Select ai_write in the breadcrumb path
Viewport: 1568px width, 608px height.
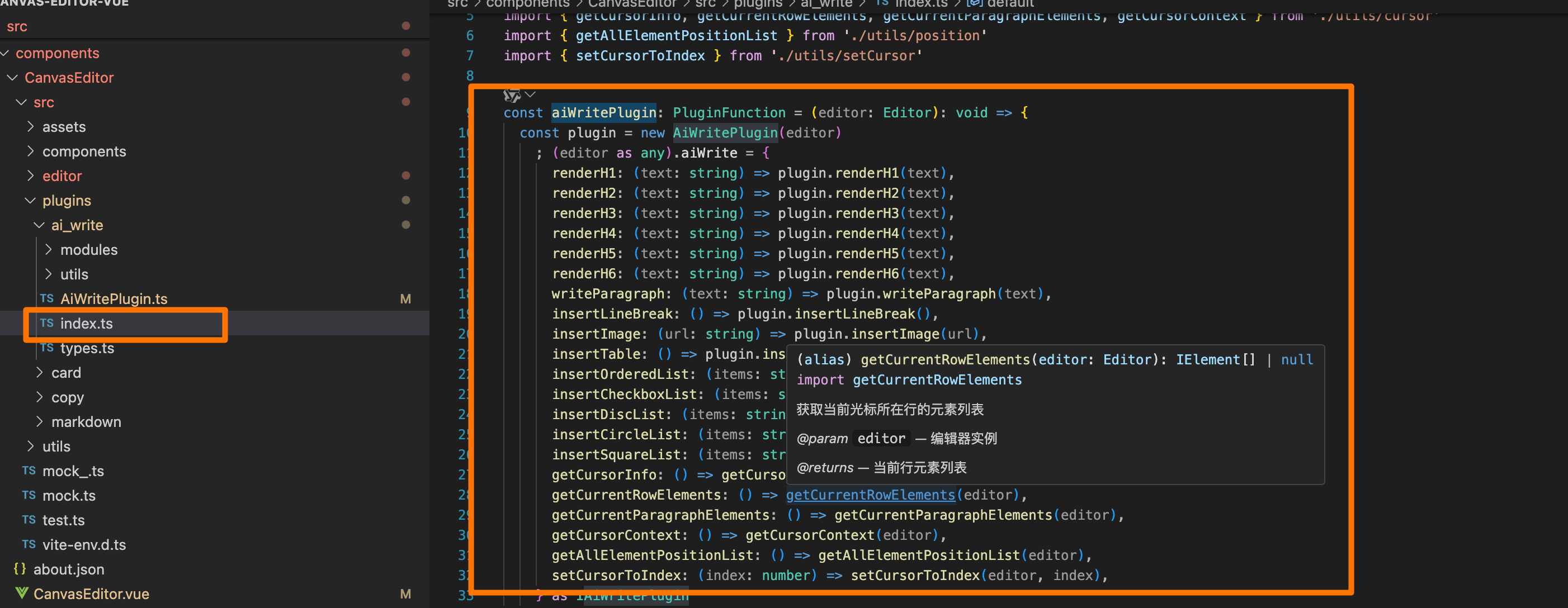(826, 4)
